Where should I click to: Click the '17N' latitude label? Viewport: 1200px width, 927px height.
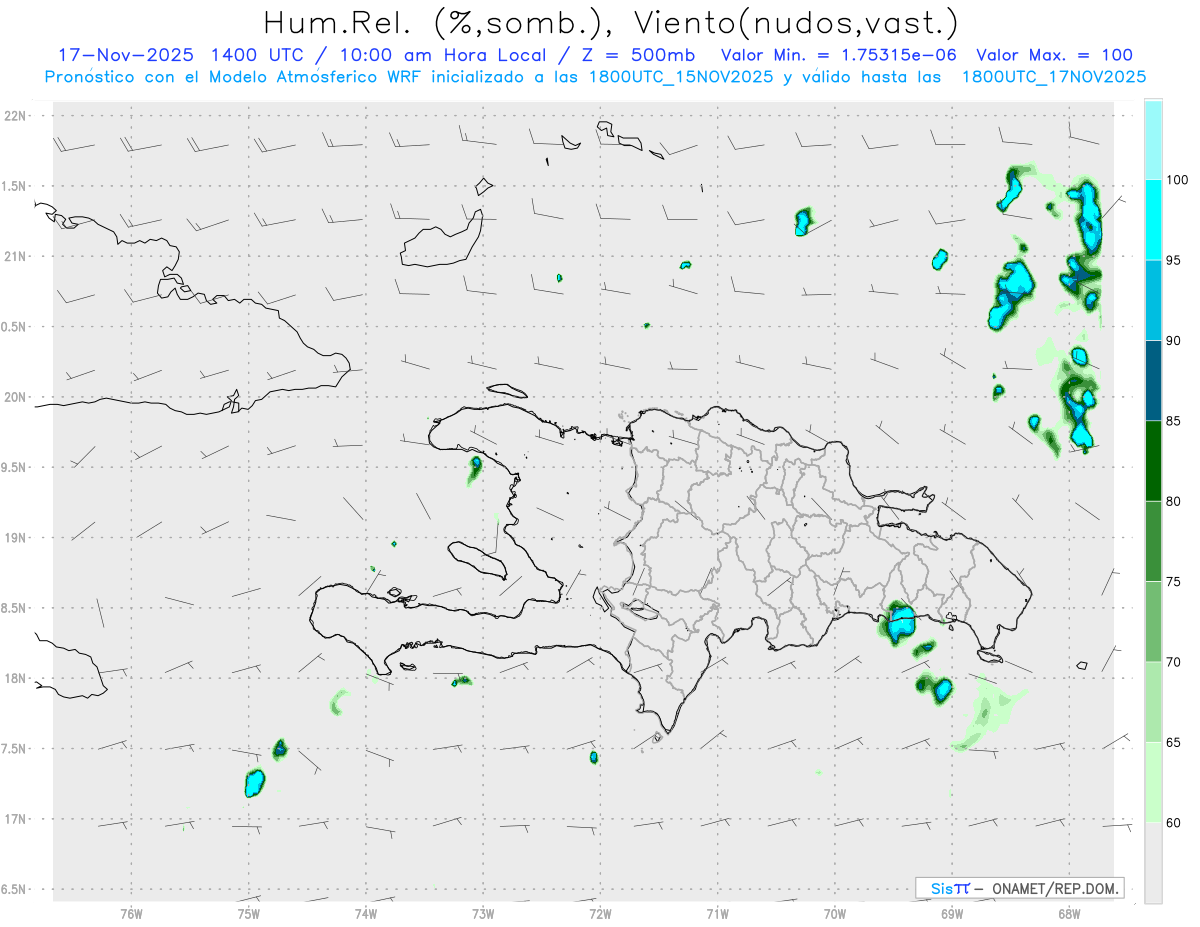(17, 819)
